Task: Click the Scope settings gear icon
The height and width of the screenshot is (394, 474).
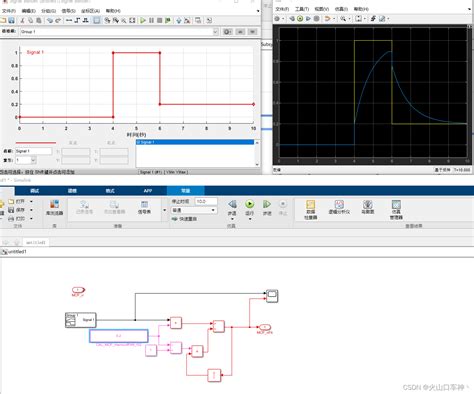Action: pyautogui.click(x=277, y=19)
